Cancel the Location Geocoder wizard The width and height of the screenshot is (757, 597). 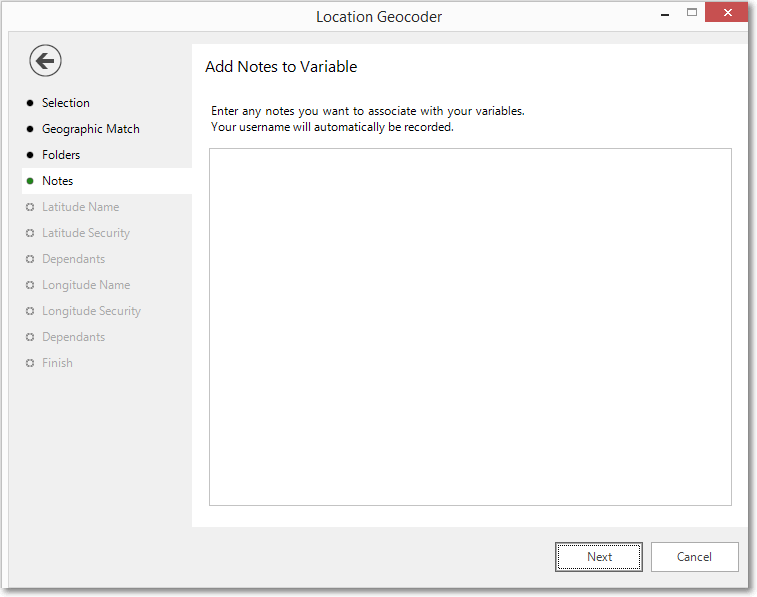pos(694,557)
